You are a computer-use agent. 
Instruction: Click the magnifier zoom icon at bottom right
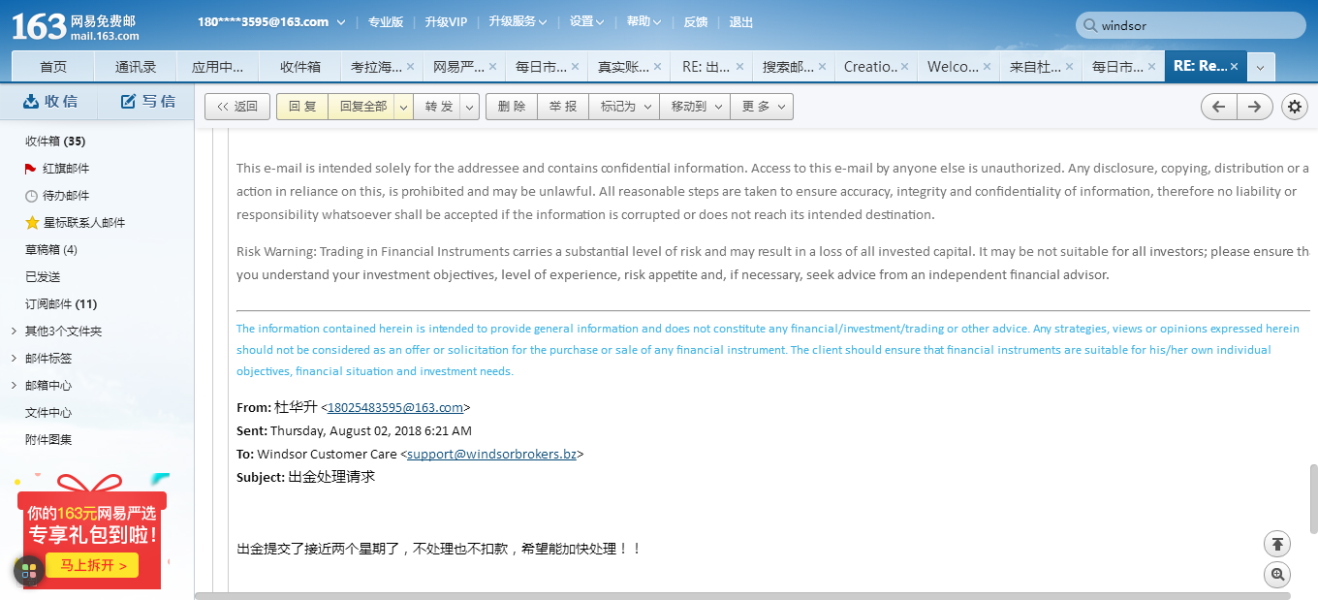pyautogui.click(x=1277, y=575)
